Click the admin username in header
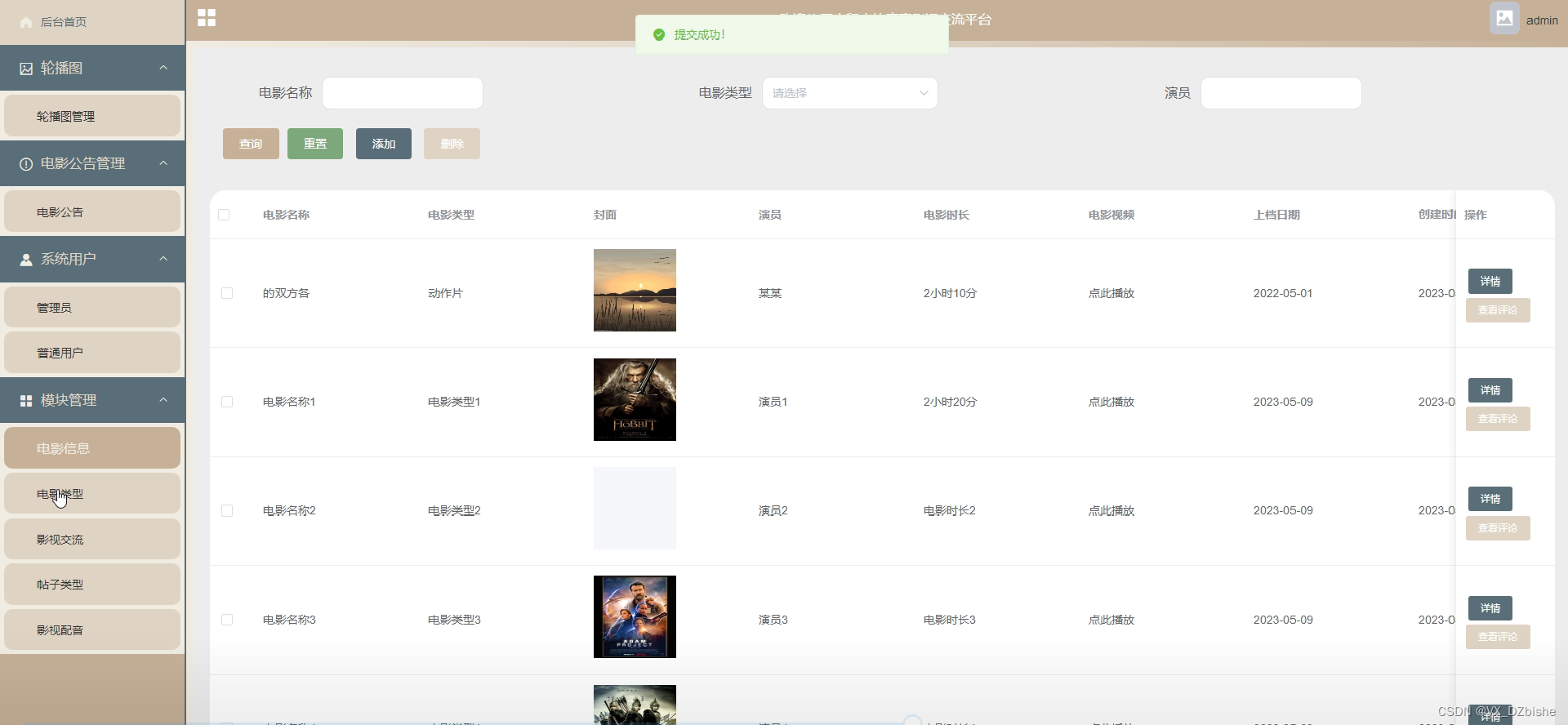The height and width of the screenshot is (725, 1568). 1542,20
